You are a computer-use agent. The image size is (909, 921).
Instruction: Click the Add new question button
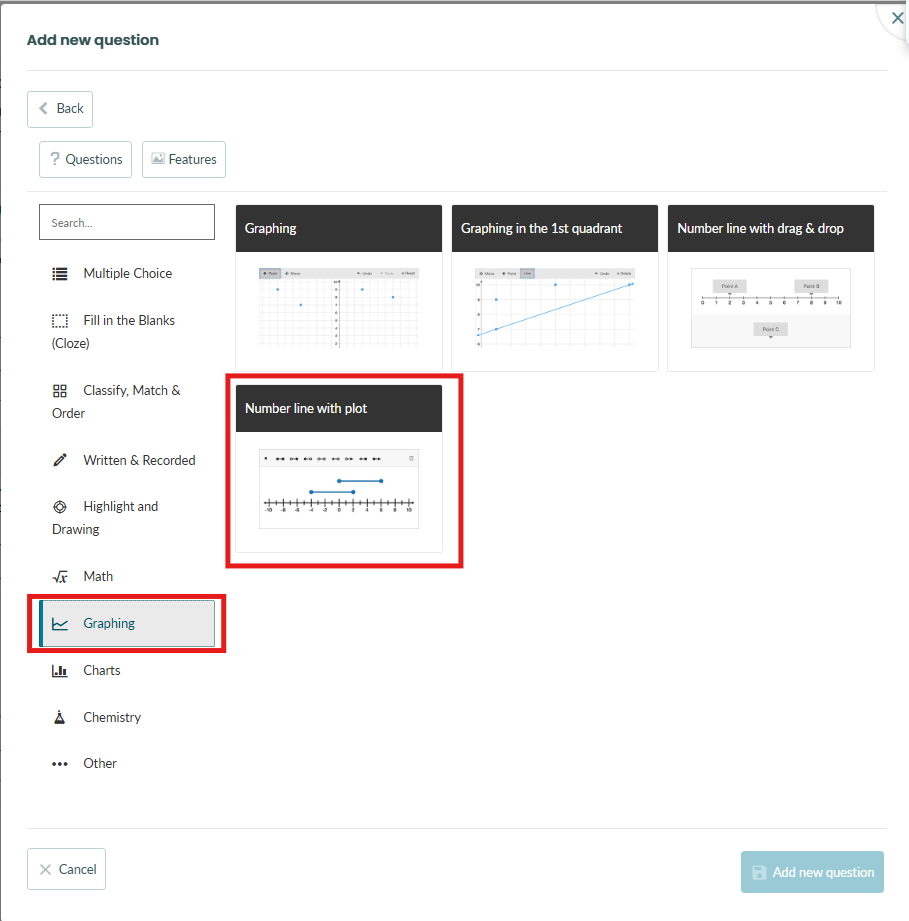coord(812,872)
